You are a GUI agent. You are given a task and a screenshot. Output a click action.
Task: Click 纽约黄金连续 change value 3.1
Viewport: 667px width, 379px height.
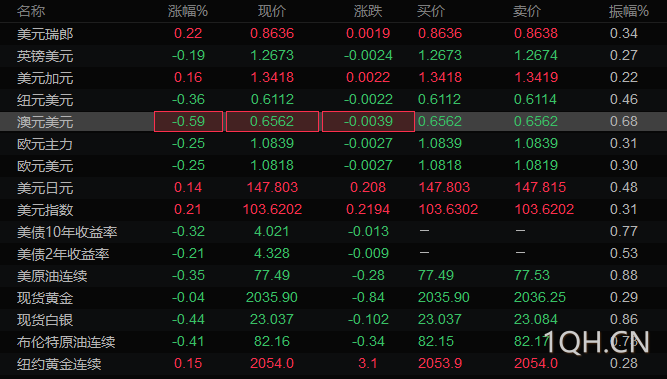point(368,364)
